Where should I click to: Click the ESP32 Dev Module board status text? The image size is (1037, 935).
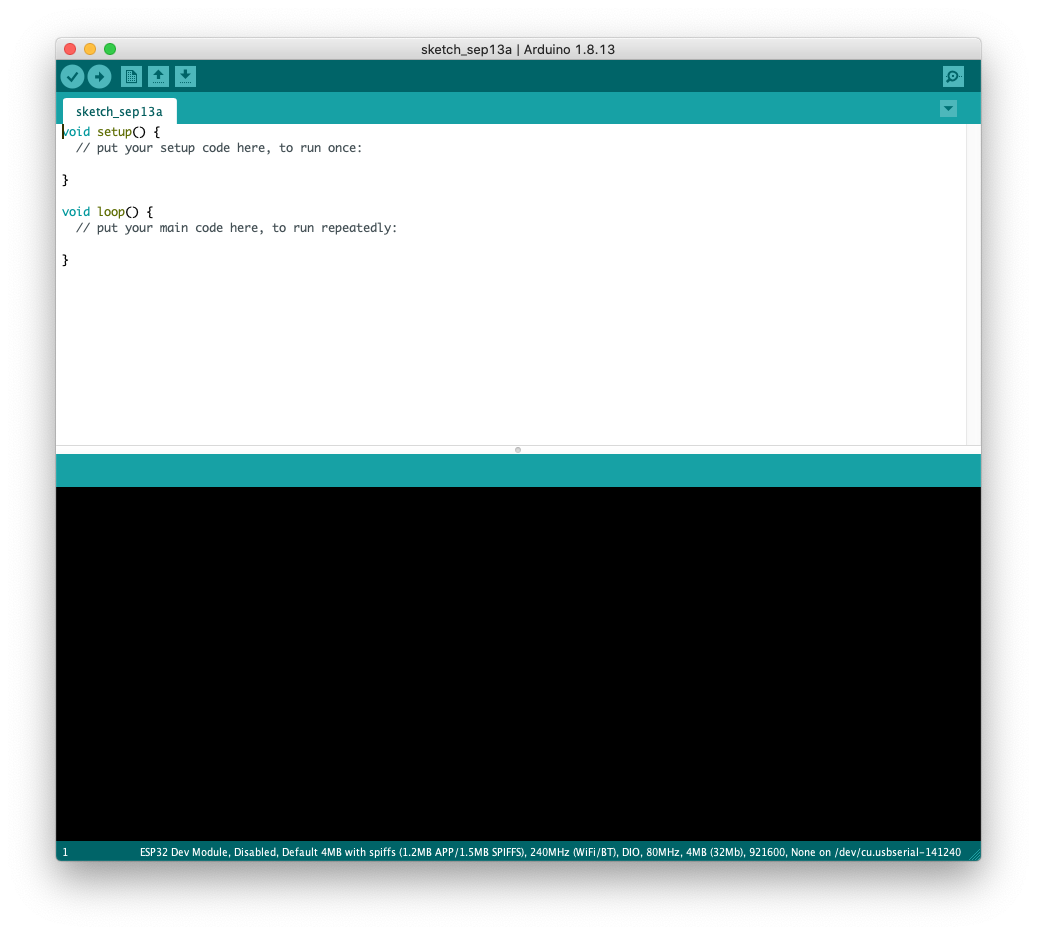[x=550, y=852]
